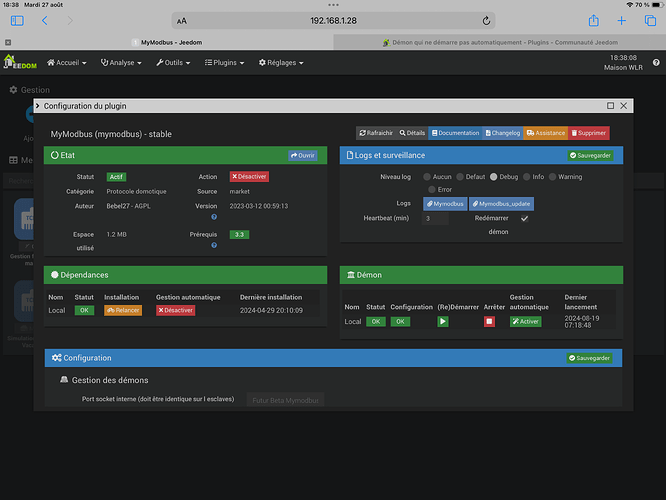Screen dimensions: 666x500
Task: Open the Outils dropdown menu
Action: pos(174,62)
